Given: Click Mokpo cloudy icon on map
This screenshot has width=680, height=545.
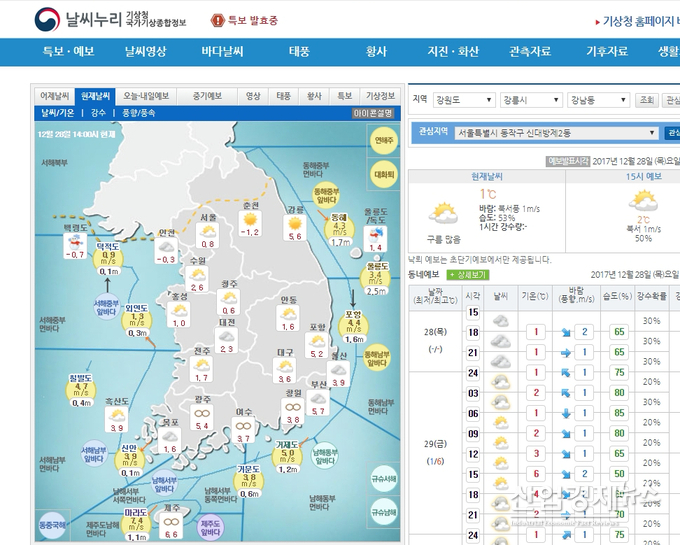Looking at the screenshot, I should pos(169,436).
